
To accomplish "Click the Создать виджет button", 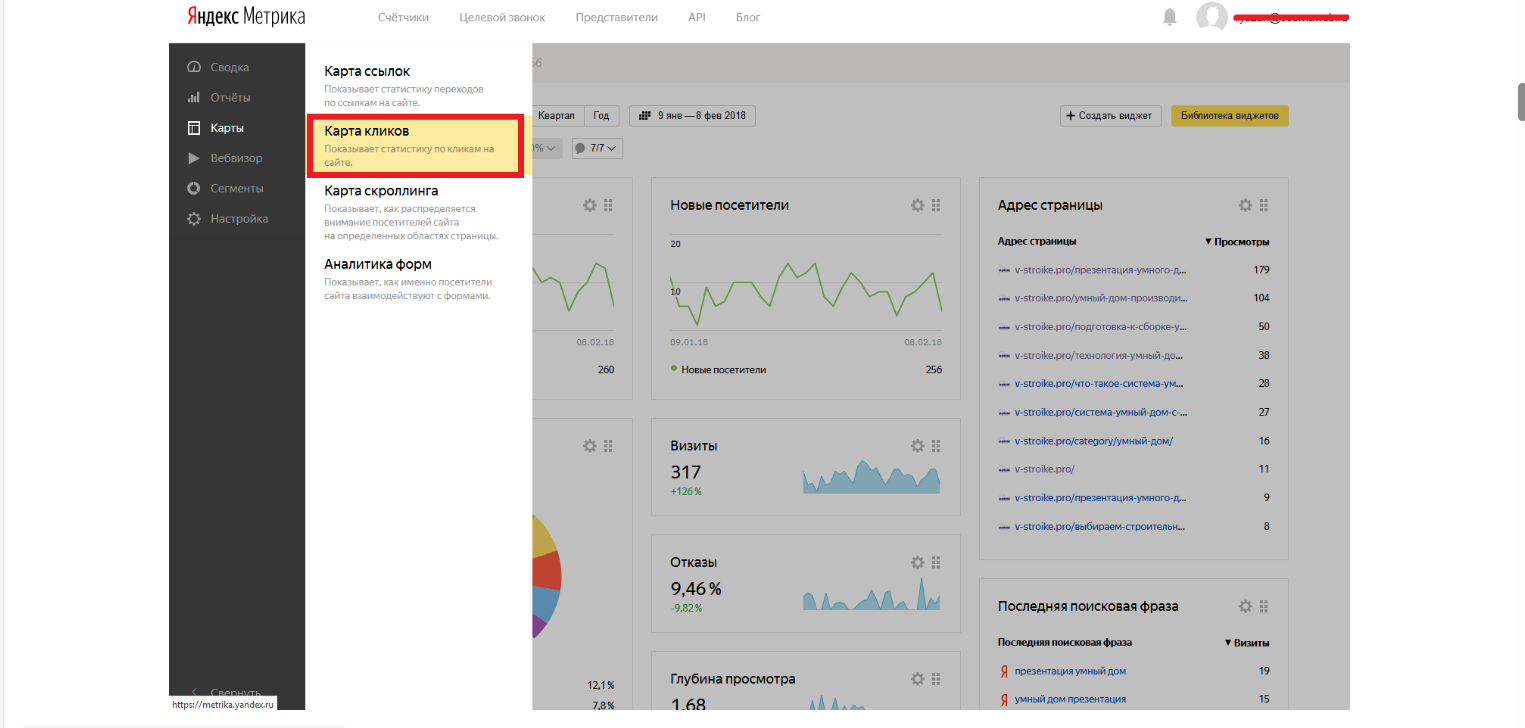I will point(1111,116).
